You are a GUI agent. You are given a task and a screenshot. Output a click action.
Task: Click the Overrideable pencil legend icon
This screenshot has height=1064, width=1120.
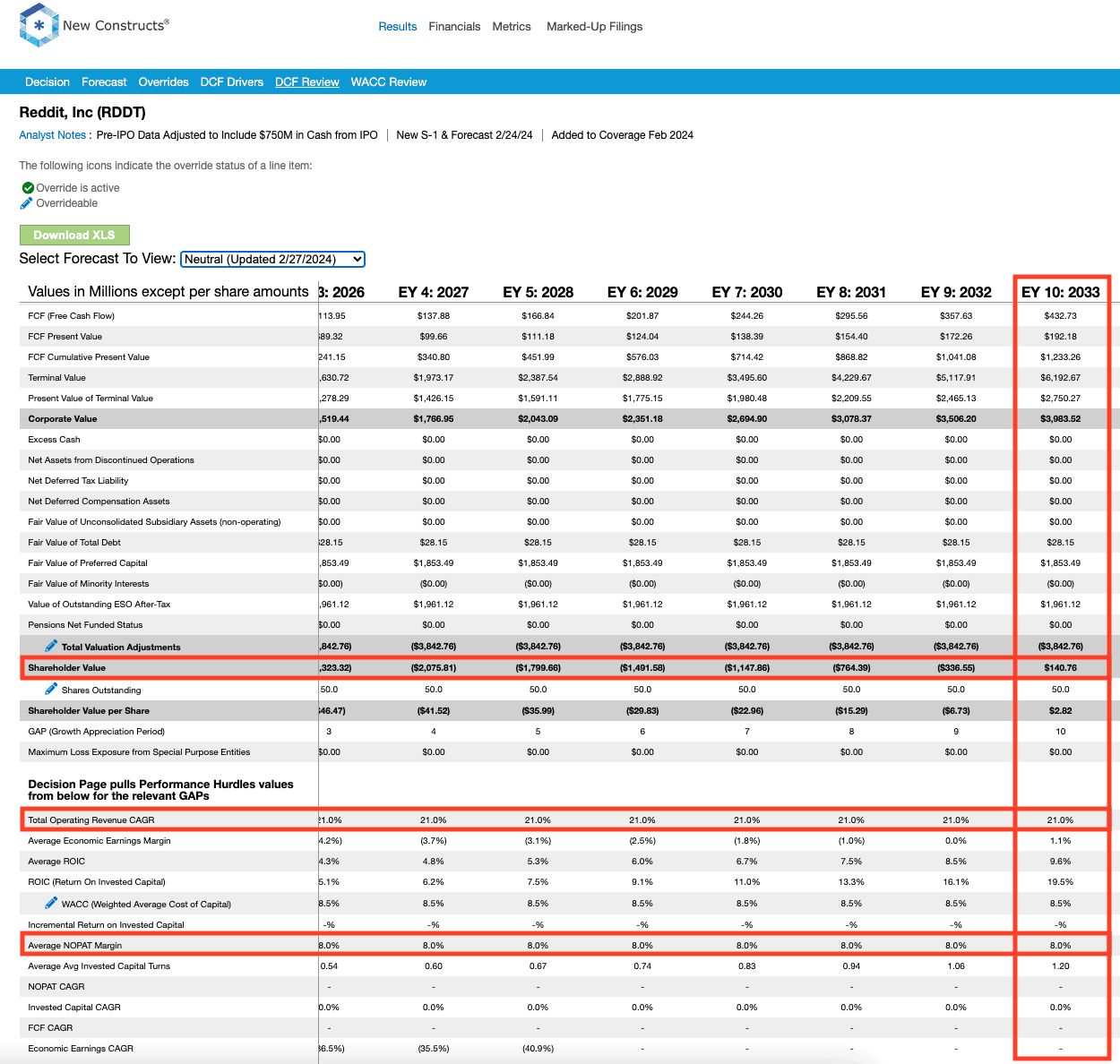click(x=27, y=203)
